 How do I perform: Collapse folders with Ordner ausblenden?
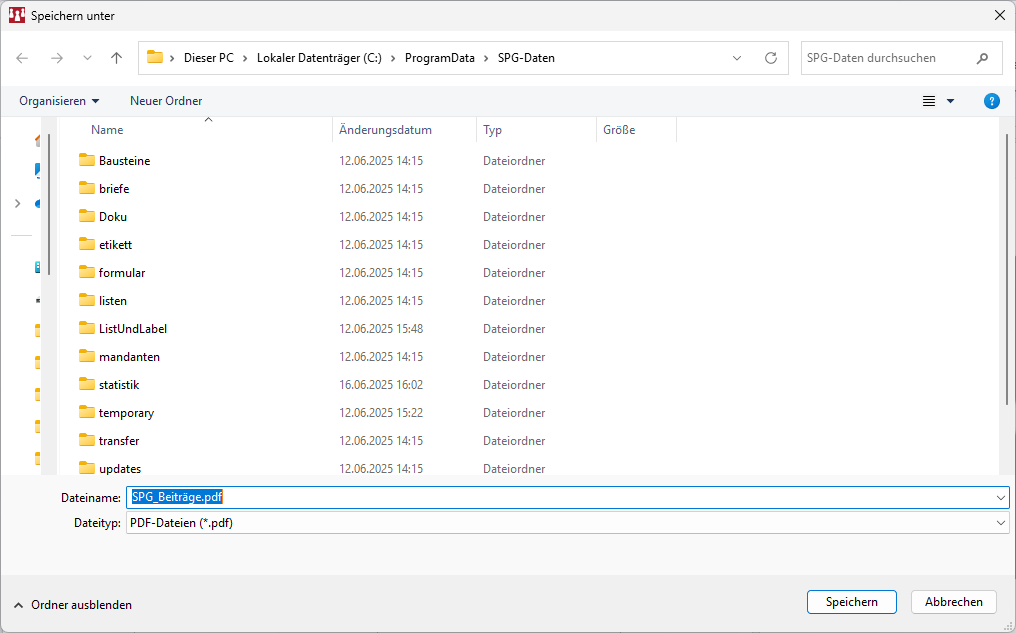point(72,605)
